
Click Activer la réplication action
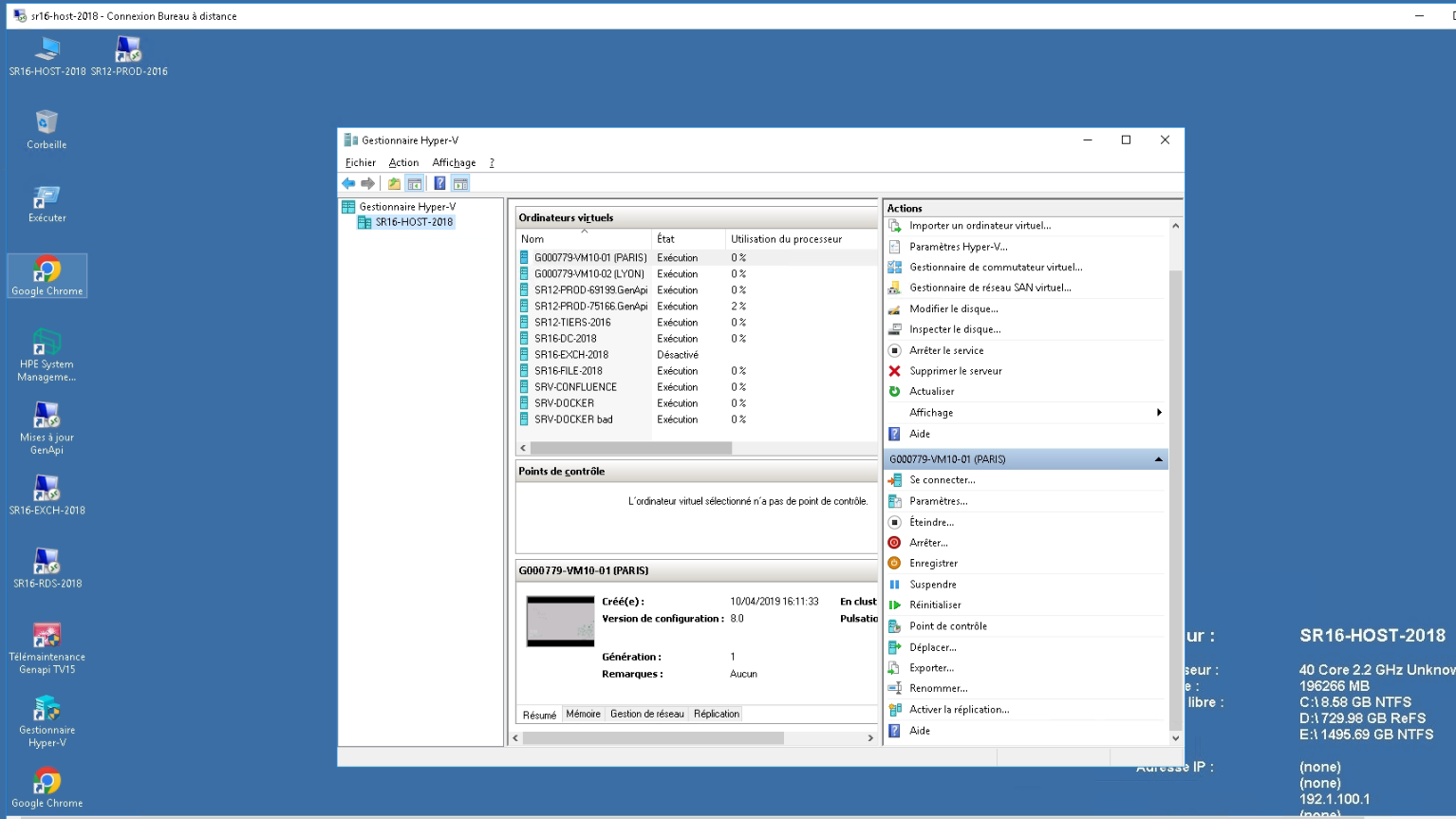959,710
